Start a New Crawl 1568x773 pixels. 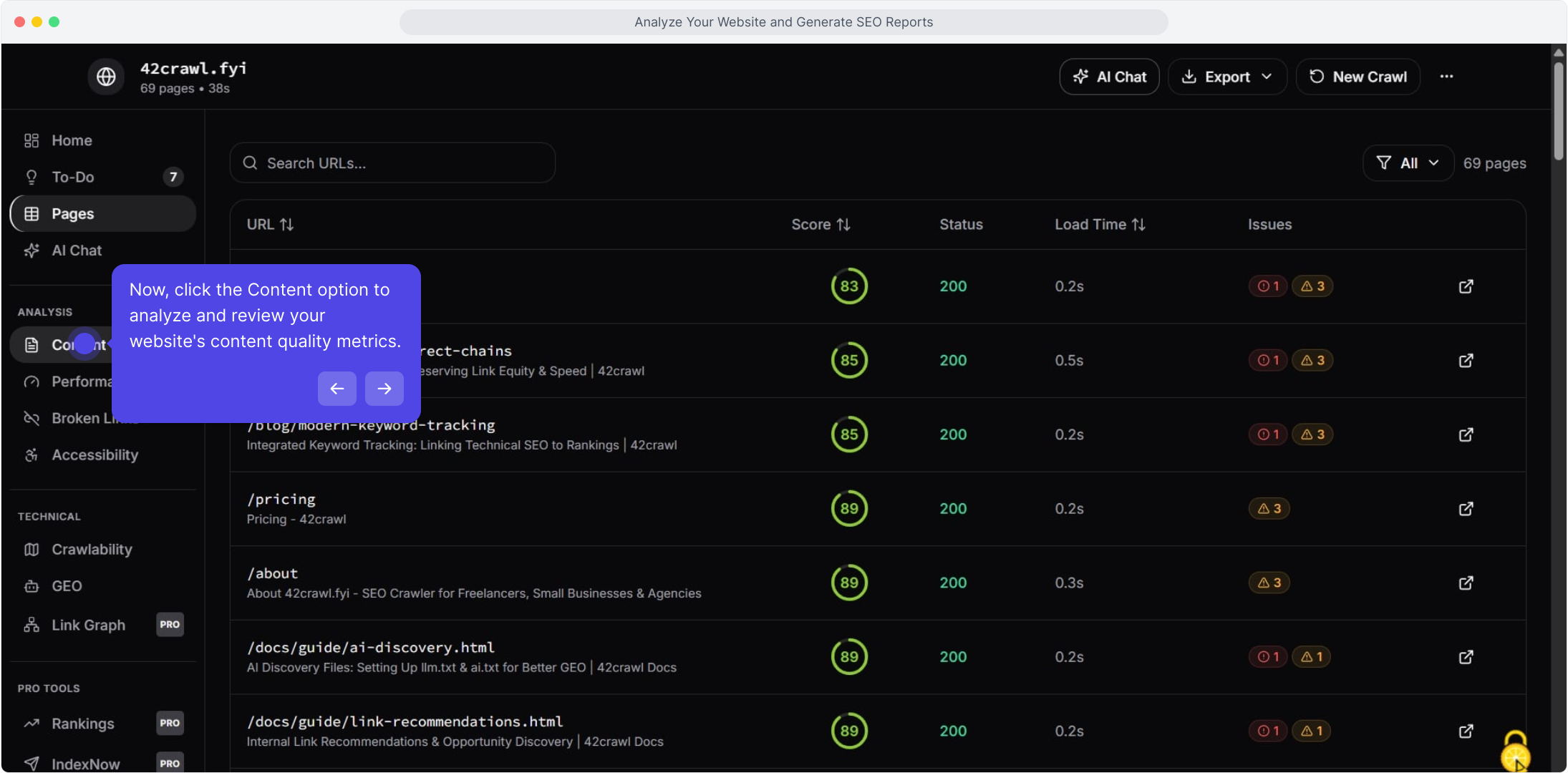tap(1358, 77)
